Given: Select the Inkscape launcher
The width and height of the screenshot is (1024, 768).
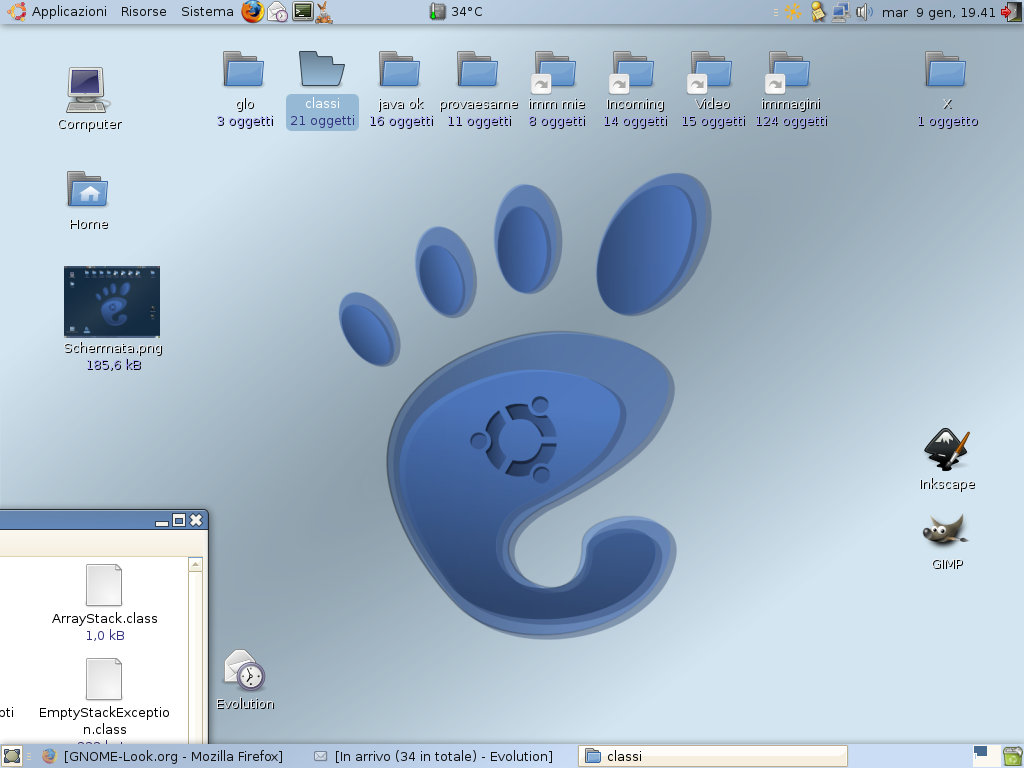Looking at the screenshot, I should coord(947,449).
